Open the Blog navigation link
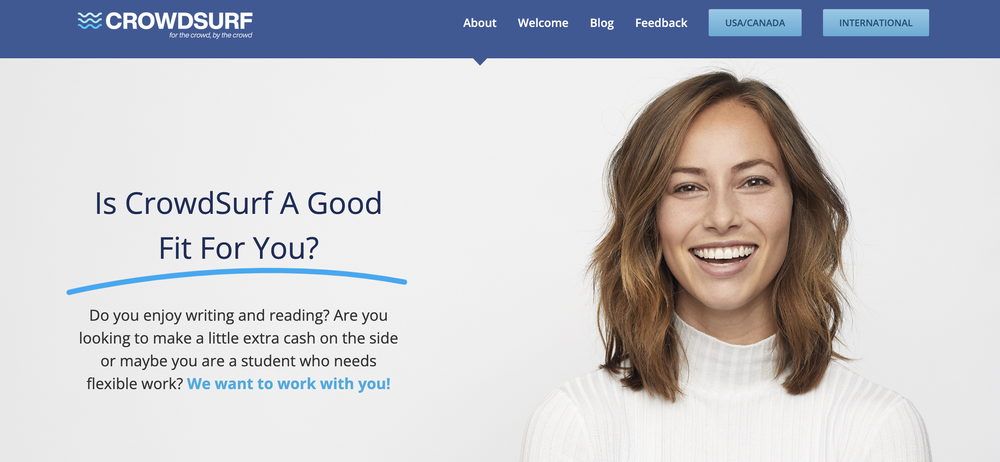Image resolution: width=1000 pixels, height=462 pixels. (x=601, y=23)
